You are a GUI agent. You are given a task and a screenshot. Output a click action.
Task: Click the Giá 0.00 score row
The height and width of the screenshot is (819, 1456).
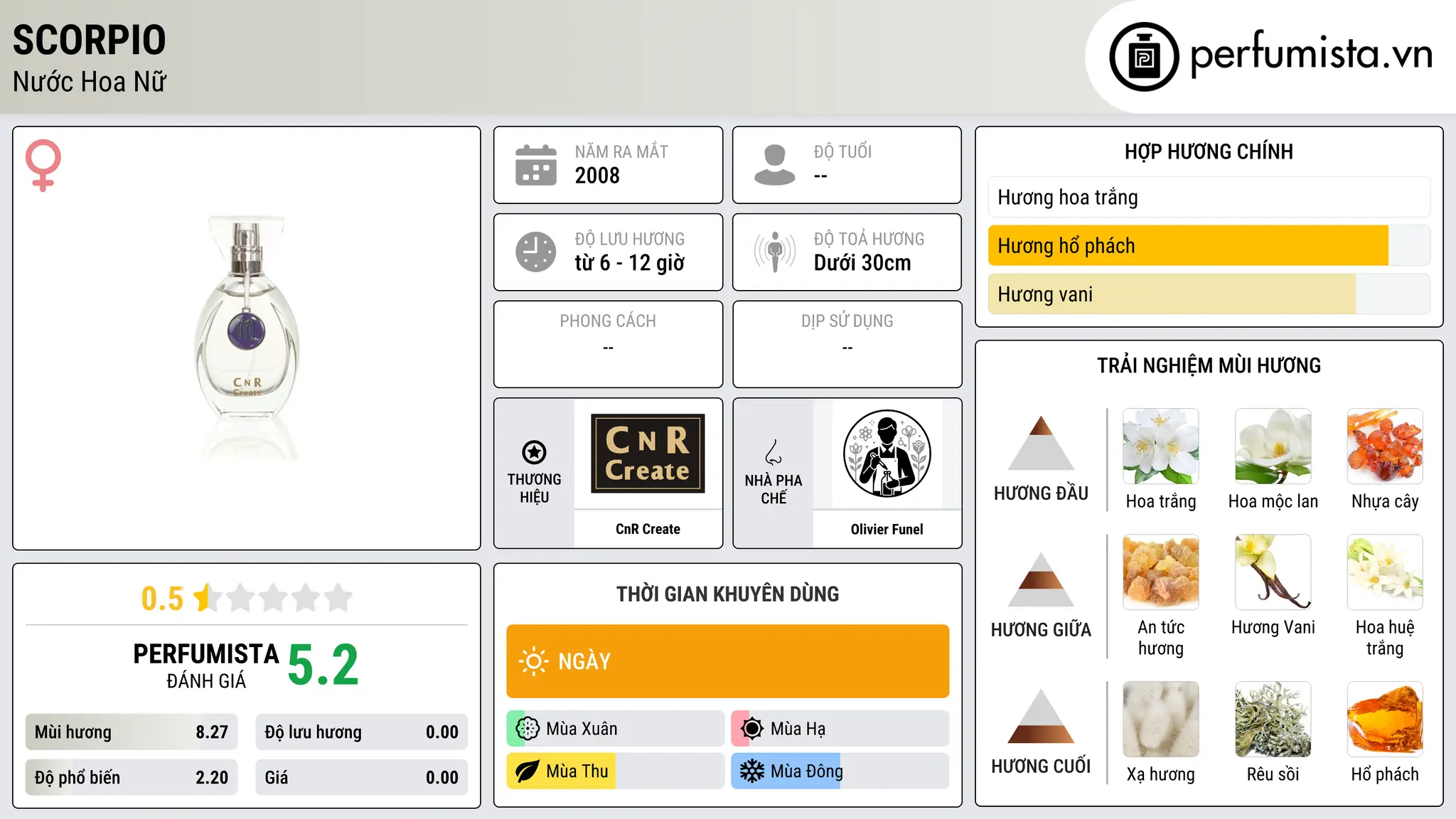click(x=361, y=778)
